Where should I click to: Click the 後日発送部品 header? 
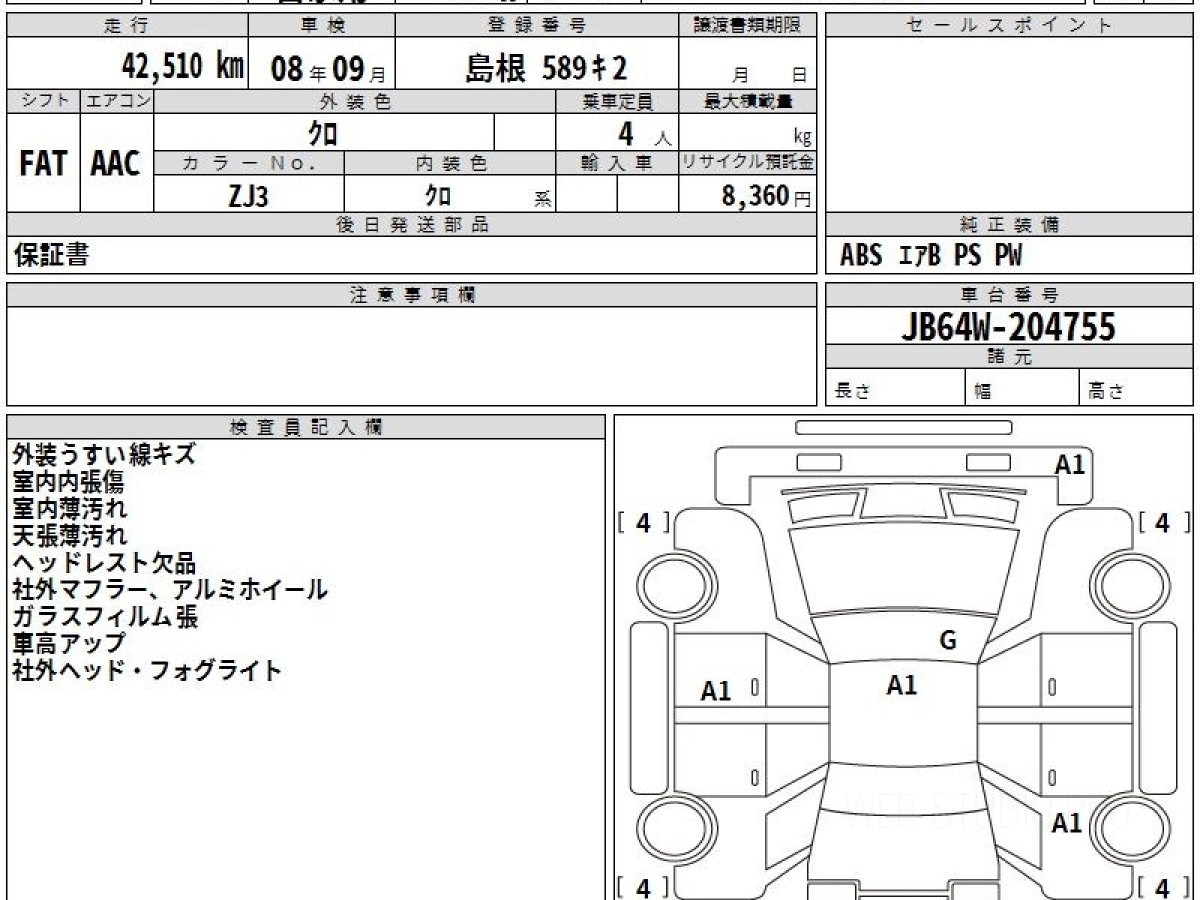pos(412,225)
